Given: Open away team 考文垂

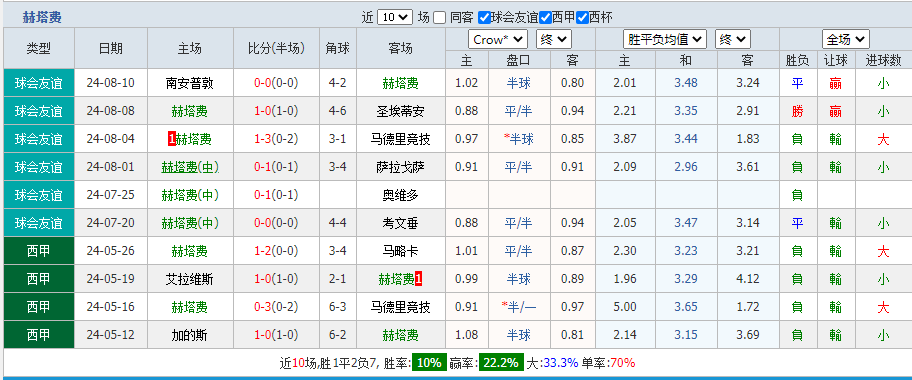Looking at the screenshot, I should click(x=400, y=223).
